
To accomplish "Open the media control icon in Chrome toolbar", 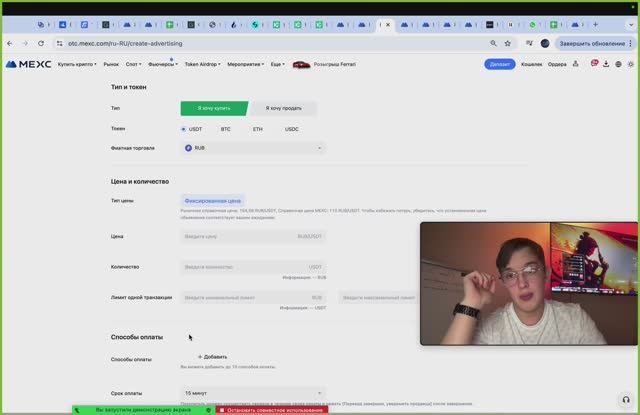I will (529, 43).
